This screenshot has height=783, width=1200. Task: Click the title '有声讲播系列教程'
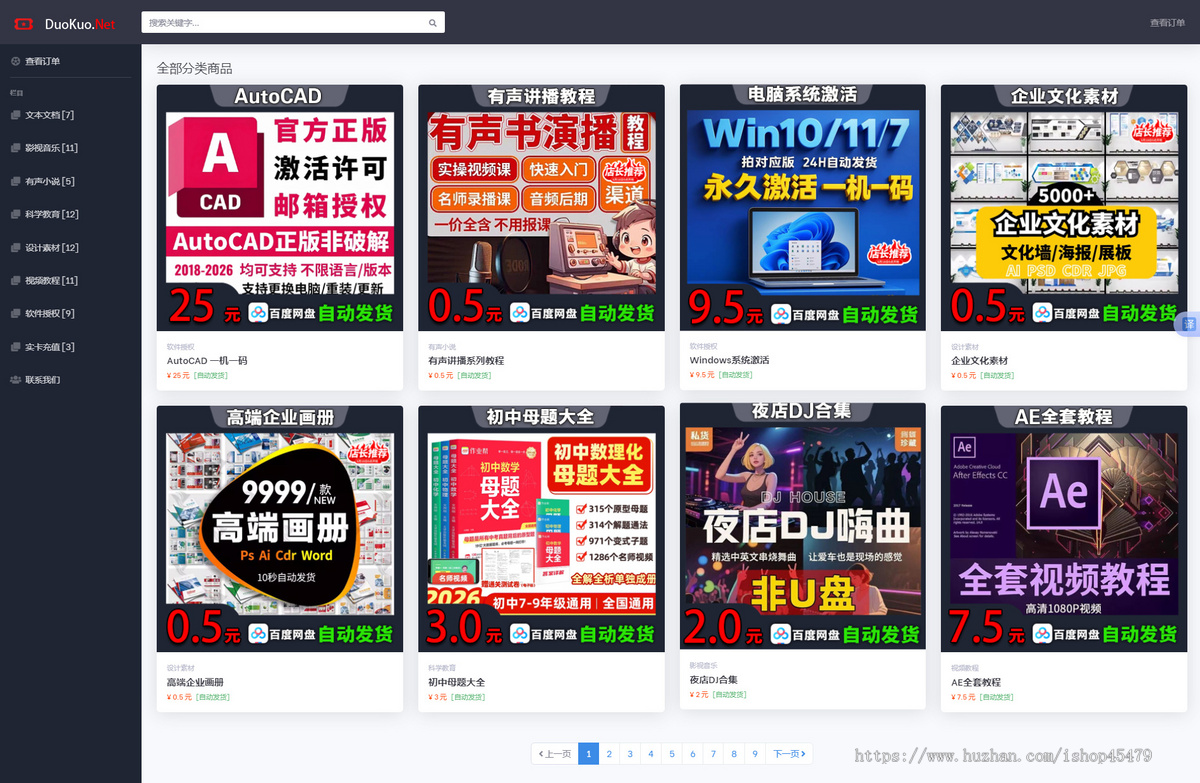(466, 360)
